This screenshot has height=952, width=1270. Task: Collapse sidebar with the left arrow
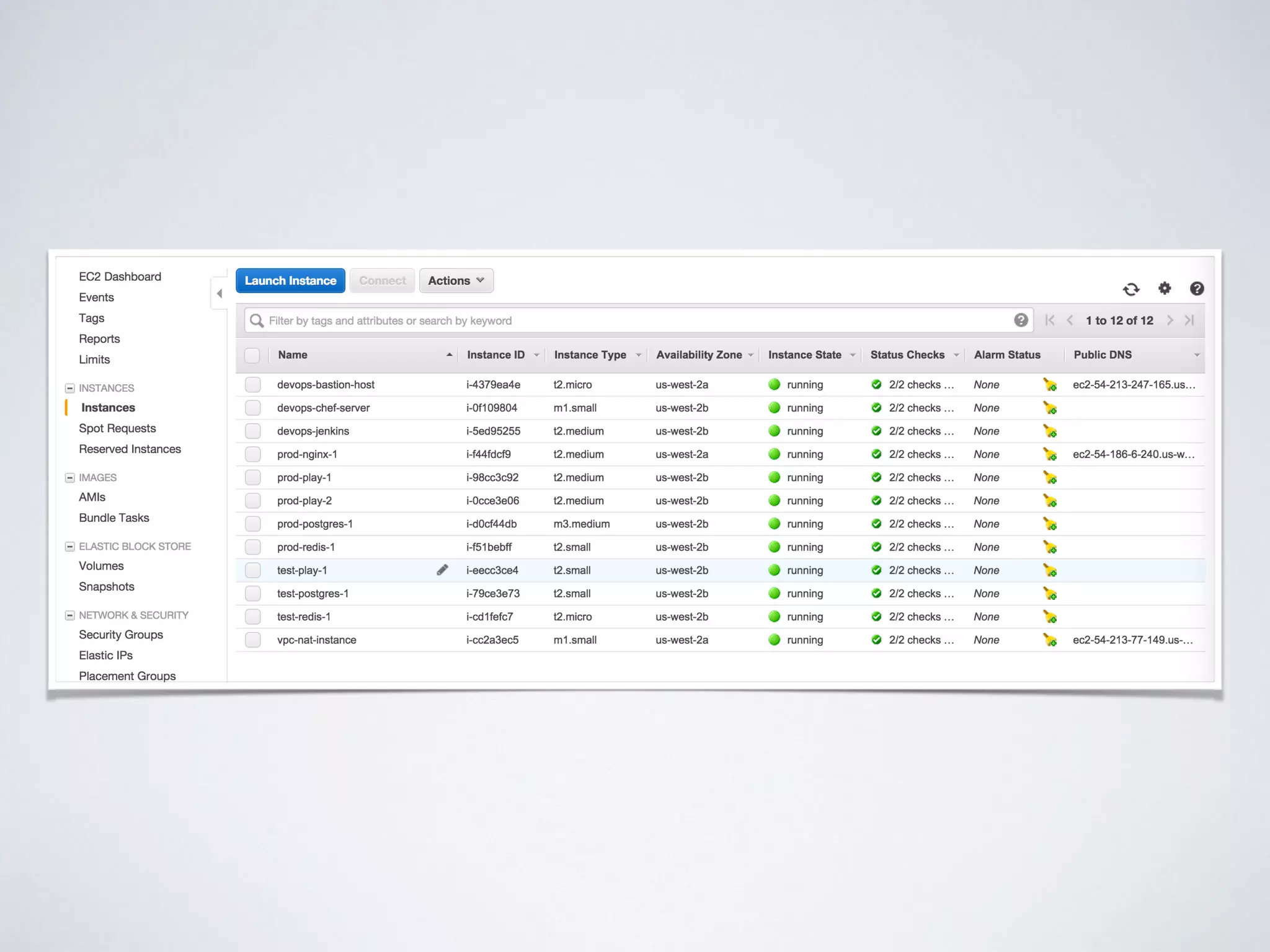pyautogui.click(x=220, y=294)
